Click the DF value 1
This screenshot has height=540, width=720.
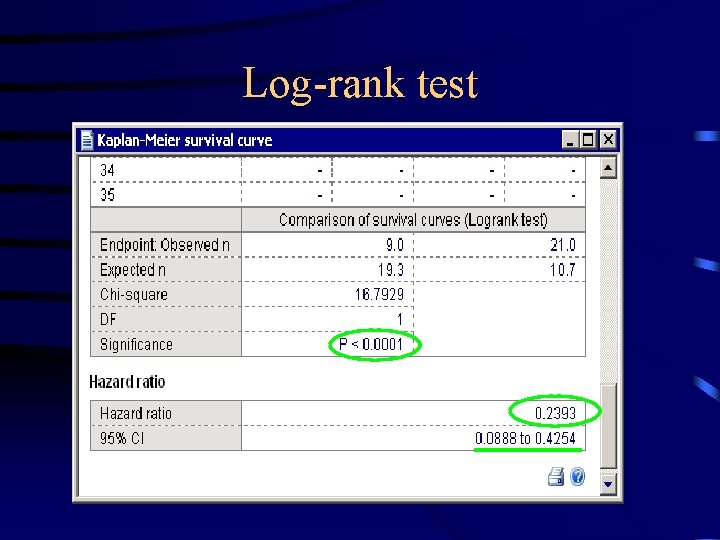400,319
